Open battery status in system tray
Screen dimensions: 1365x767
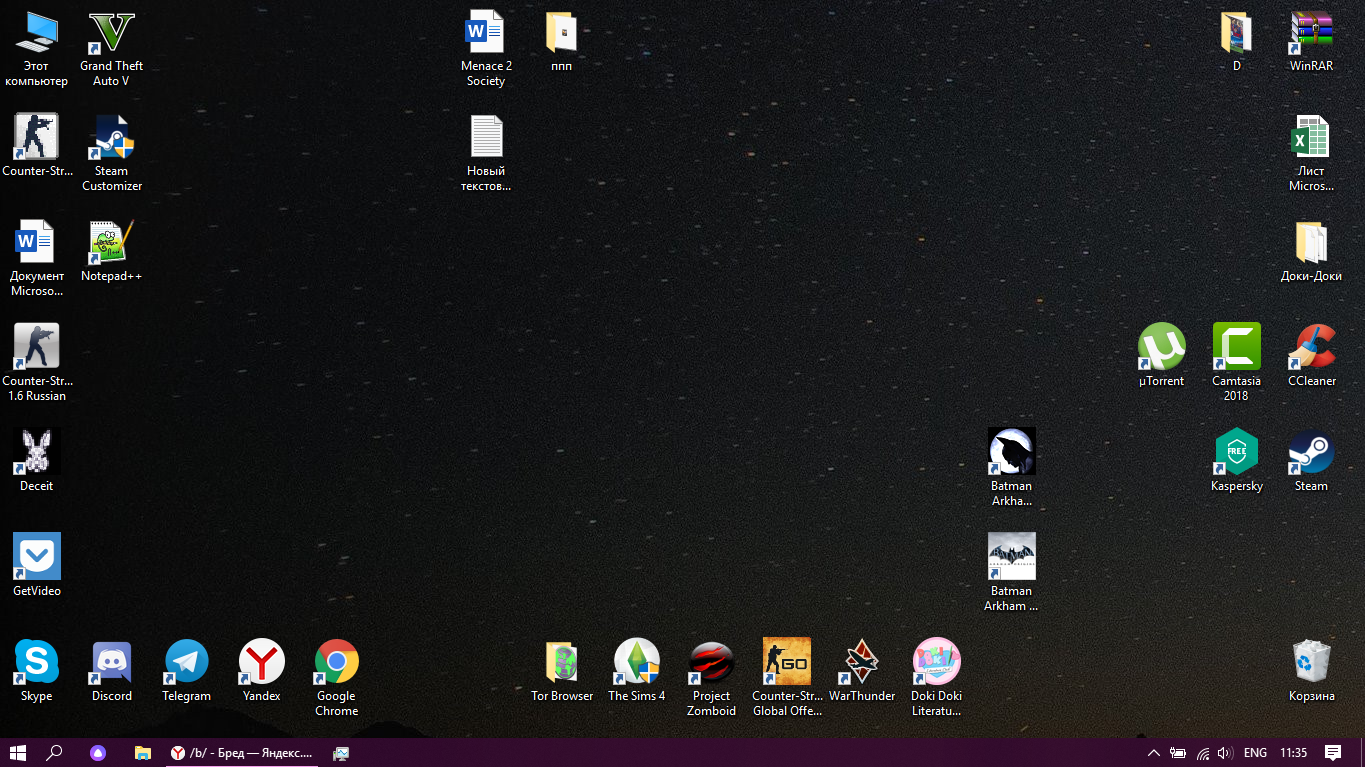(x=1178, y=753)
